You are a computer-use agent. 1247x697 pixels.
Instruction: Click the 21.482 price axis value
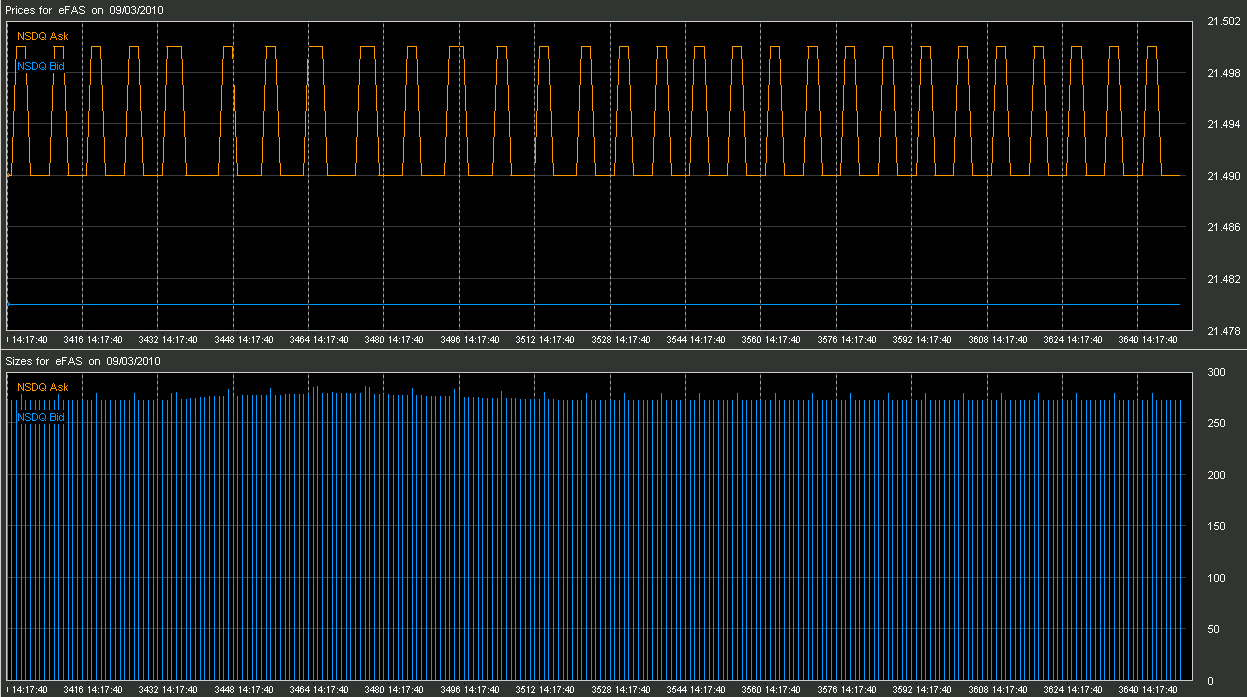pyautogui.click(x=1224, y=279)
